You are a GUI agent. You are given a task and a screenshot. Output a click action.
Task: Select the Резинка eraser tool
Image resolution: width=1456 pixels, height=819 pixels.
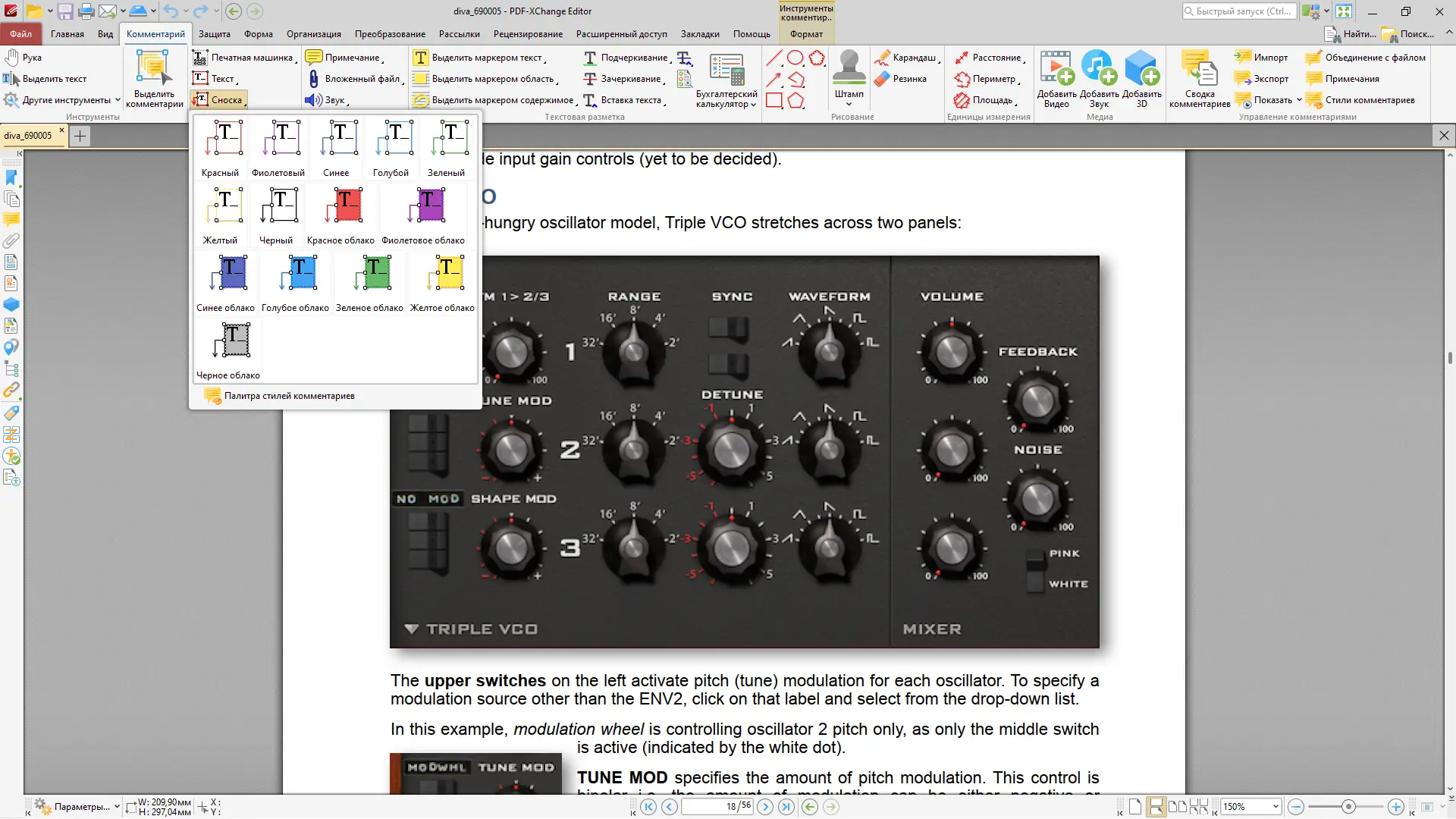pos(902,79)
